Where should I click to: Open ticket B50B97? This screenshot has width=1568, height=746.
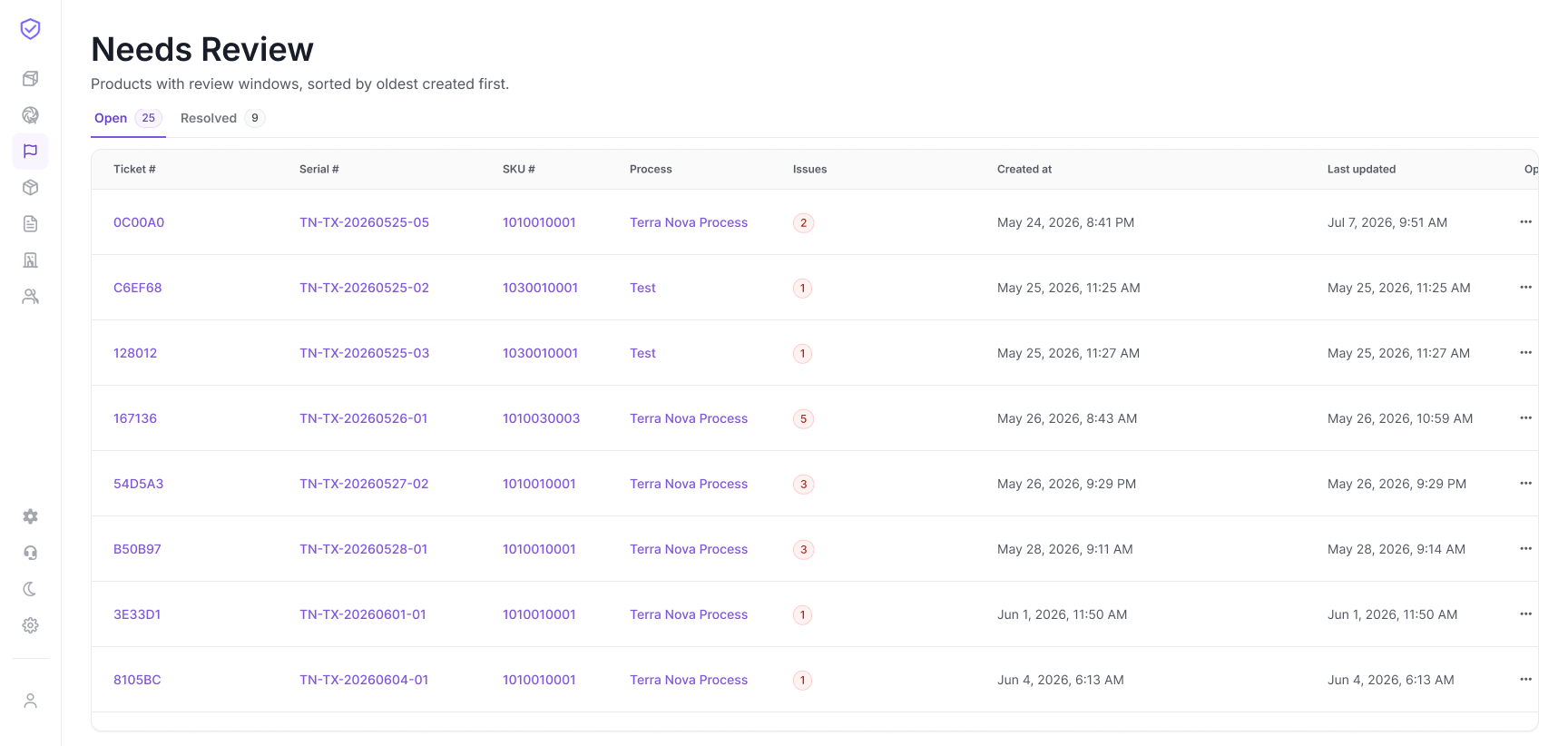coord(137,549)
